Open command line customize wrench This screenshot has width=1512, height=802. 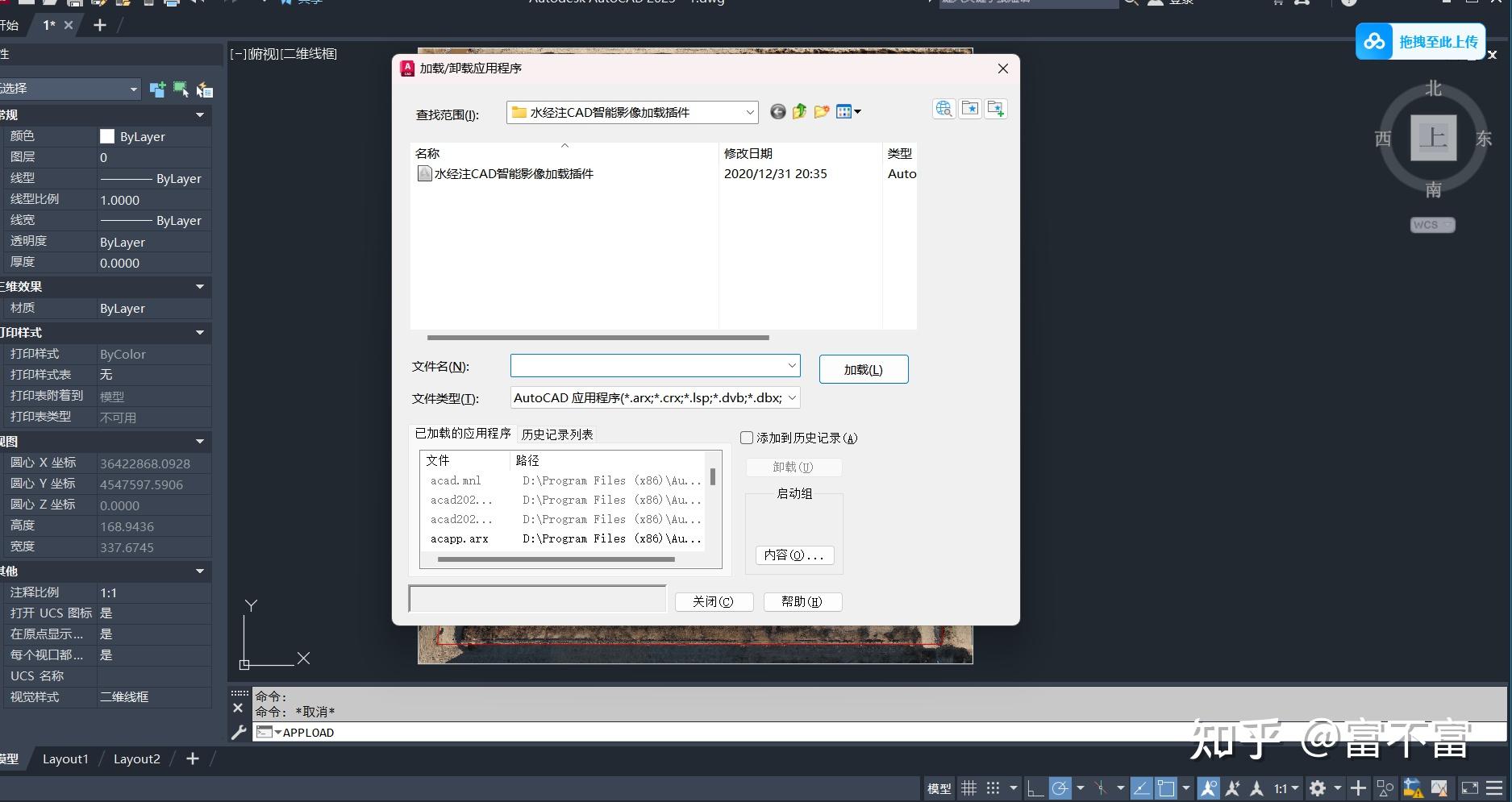coord(238,732)
